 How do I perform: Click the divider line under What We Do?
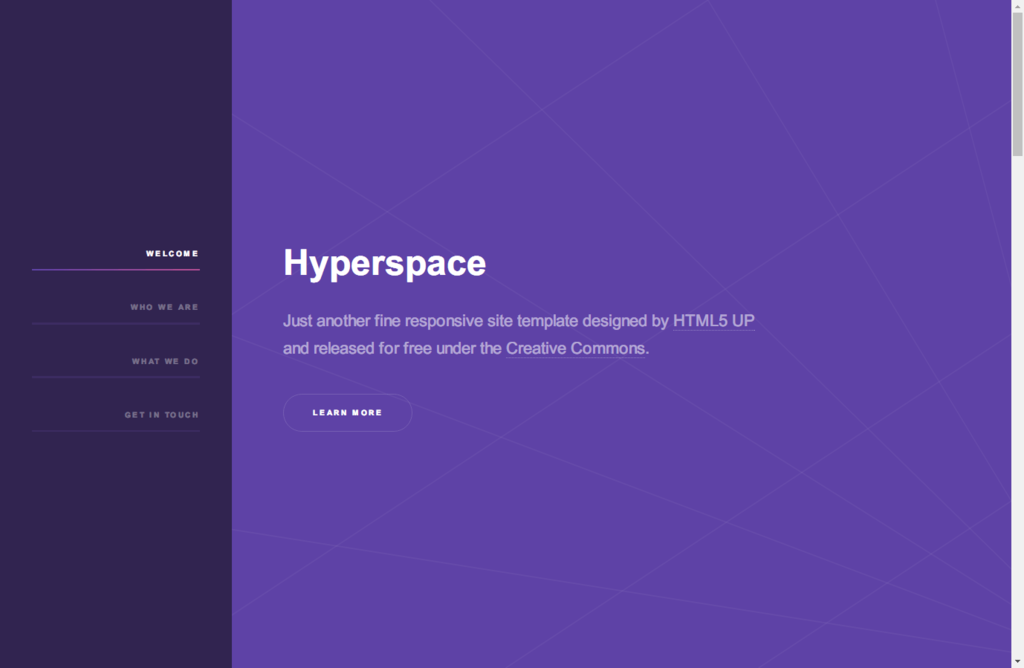point(116,377)
